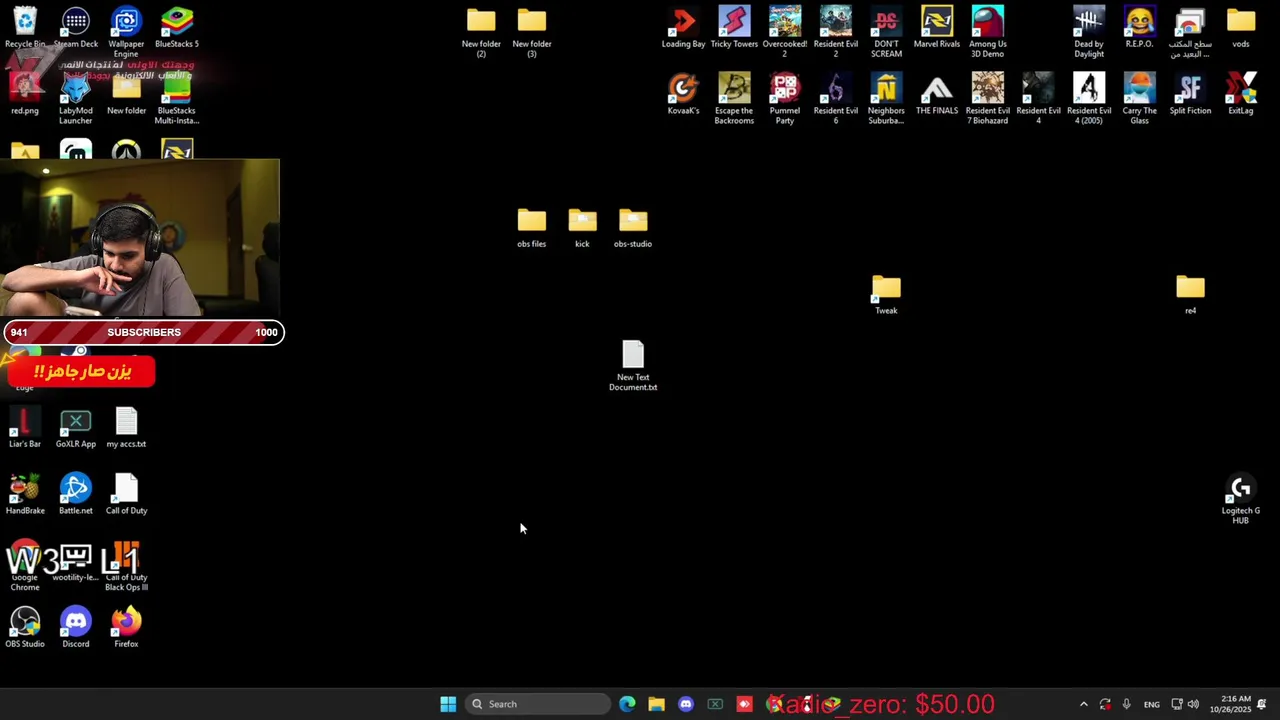This screenshot has height=720, width=1280.
Task: Open Dead by Daylight shortcut
Action: pyautogui.click(x=1089, y=31)
